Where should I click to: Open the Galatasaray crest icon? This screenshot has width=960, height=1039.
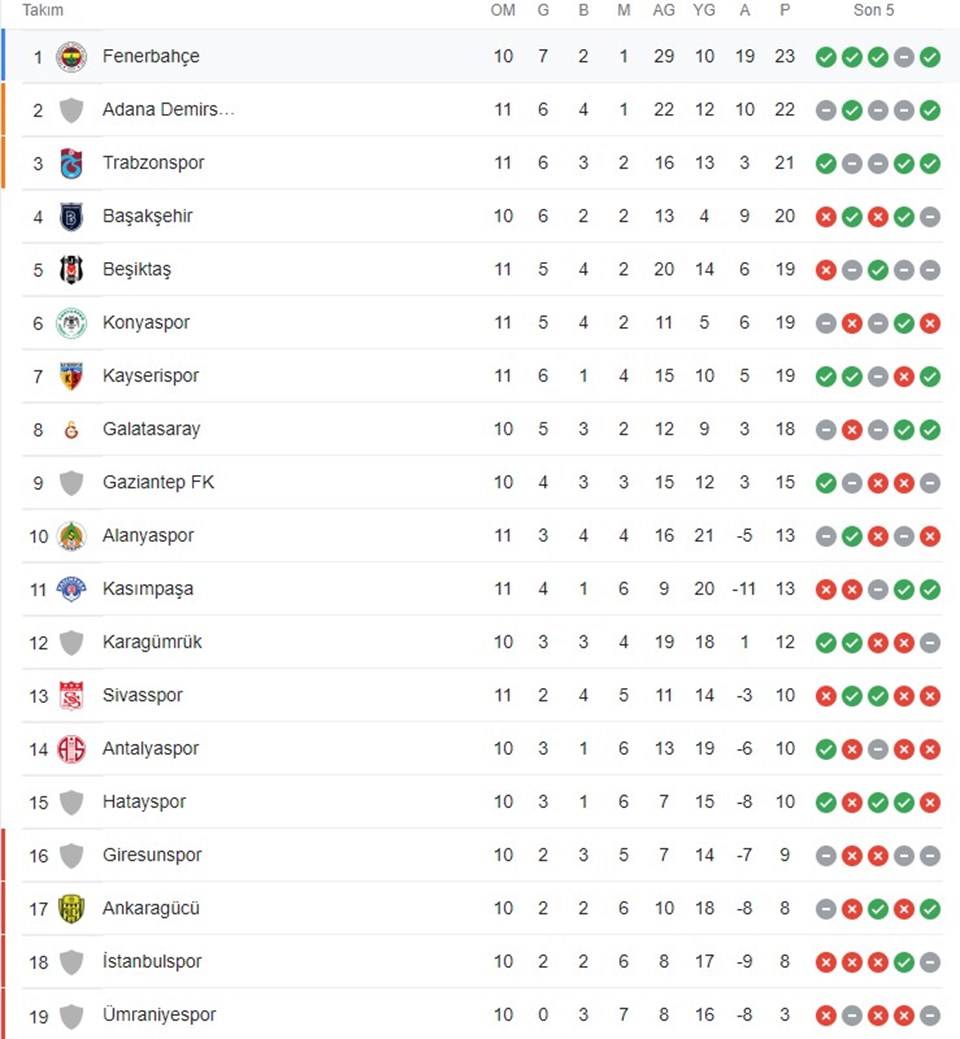[x=71, y=430]
